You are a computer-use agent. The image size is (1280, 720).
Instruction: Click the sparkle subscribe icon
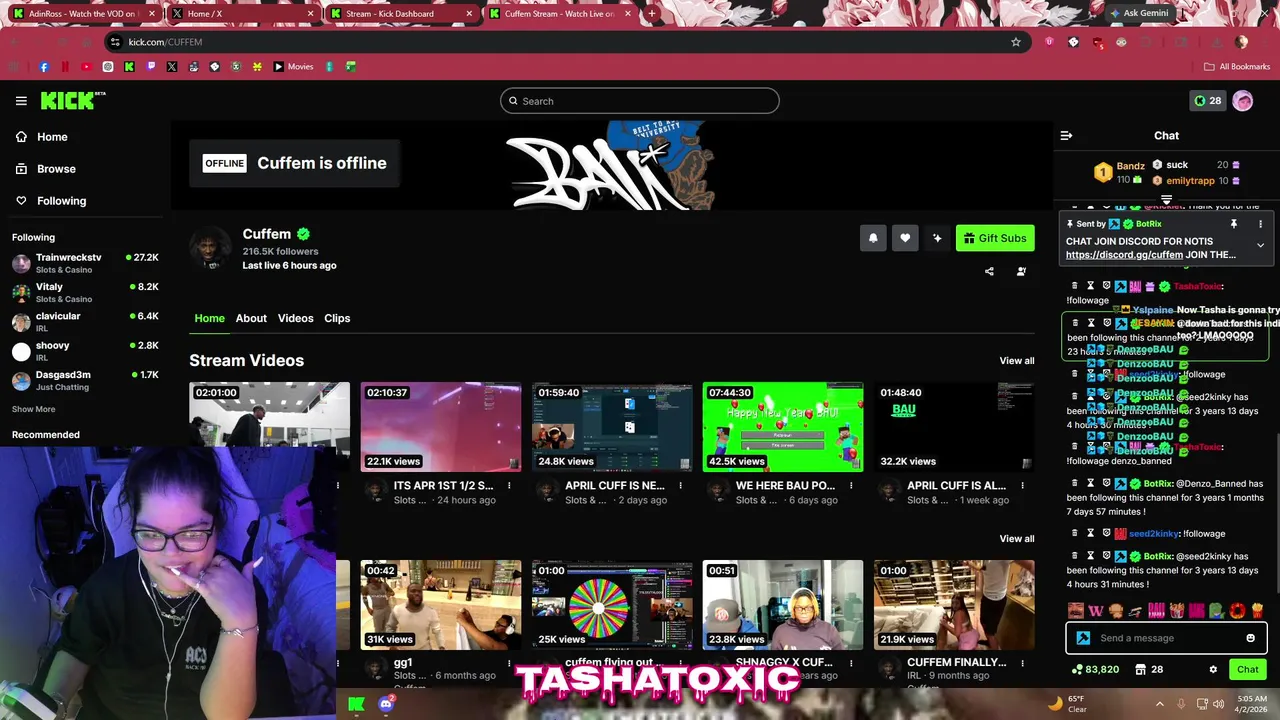click(937, 238)
